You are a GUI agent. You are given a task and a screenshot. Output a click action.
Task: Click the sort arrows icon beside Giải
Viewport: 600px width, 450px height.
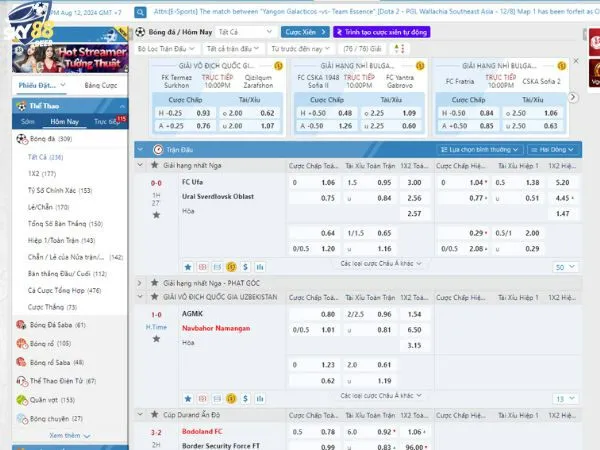399,49
